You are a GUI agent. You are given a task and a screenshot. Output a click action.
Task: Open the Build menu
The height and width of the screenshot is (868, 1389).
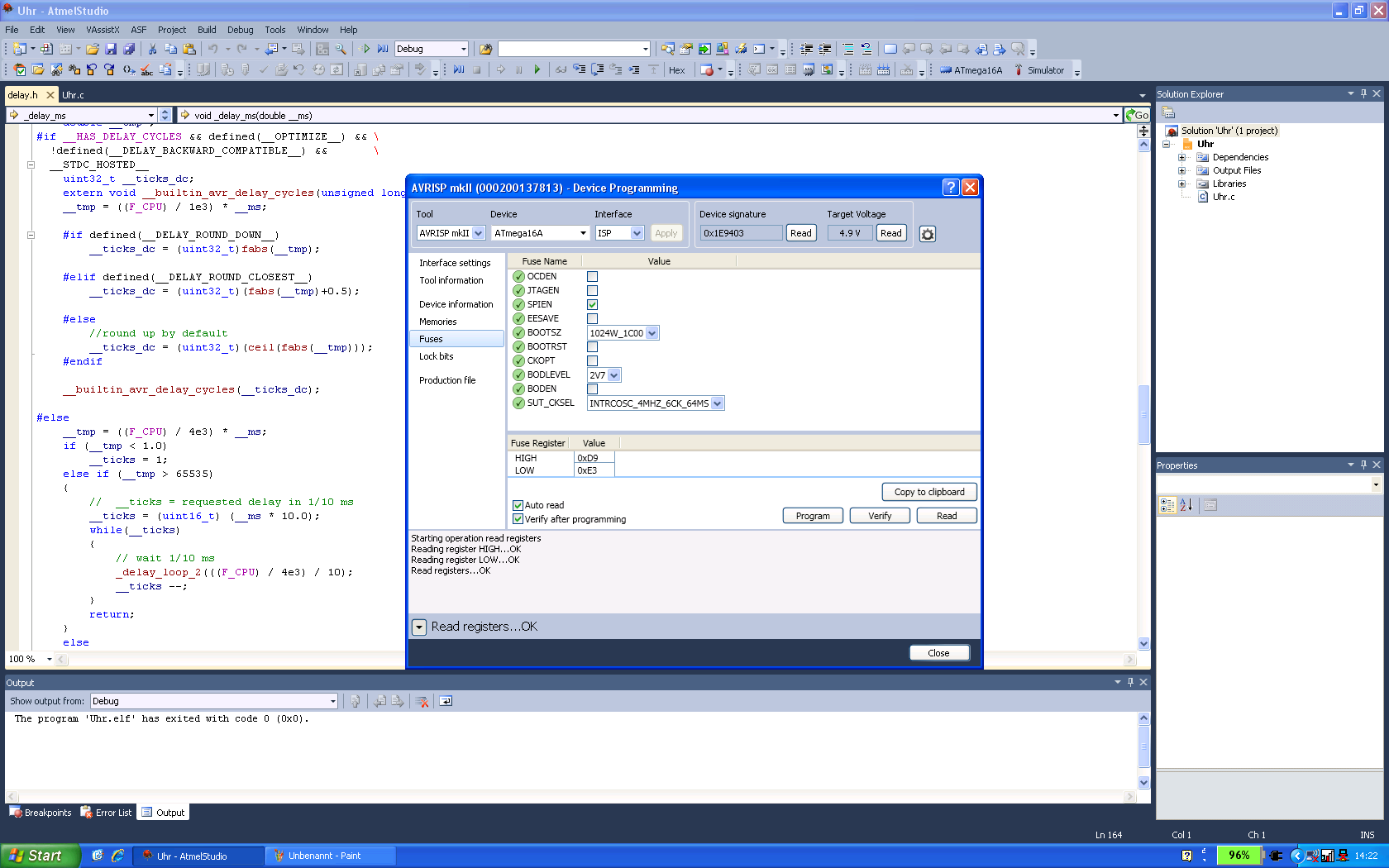(x=207, y=30)
